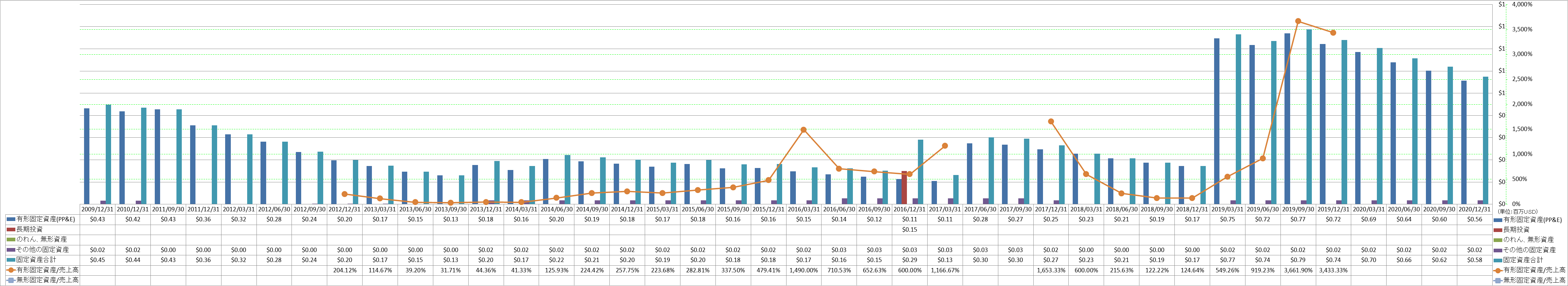Select the 39.20% ratio cell
This screenshot has width=1568, height=286.
click(x=415, y=270)
